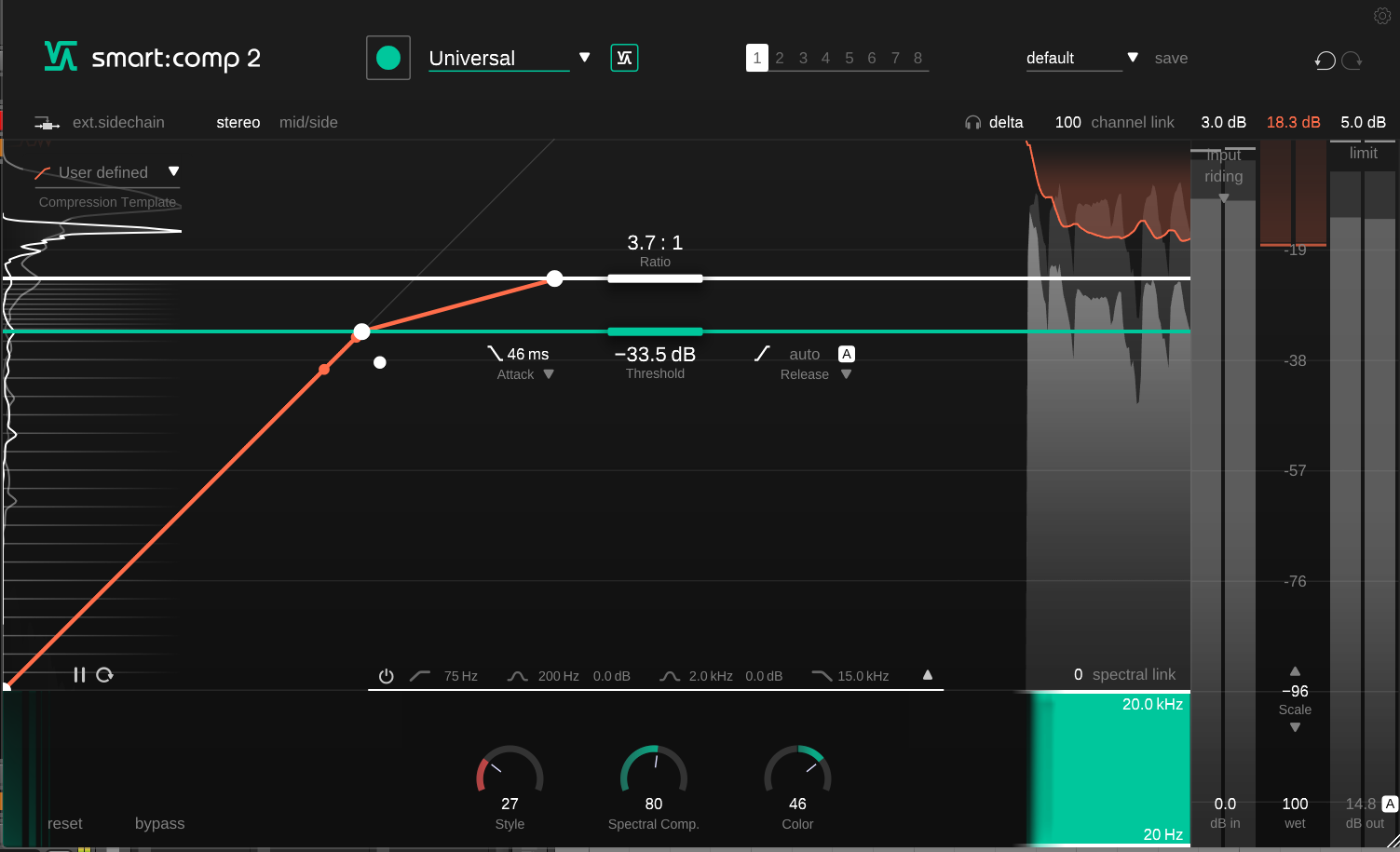Screen dimensions: 1400x852
Task: Click the attack curve icon
Action: 496,354
